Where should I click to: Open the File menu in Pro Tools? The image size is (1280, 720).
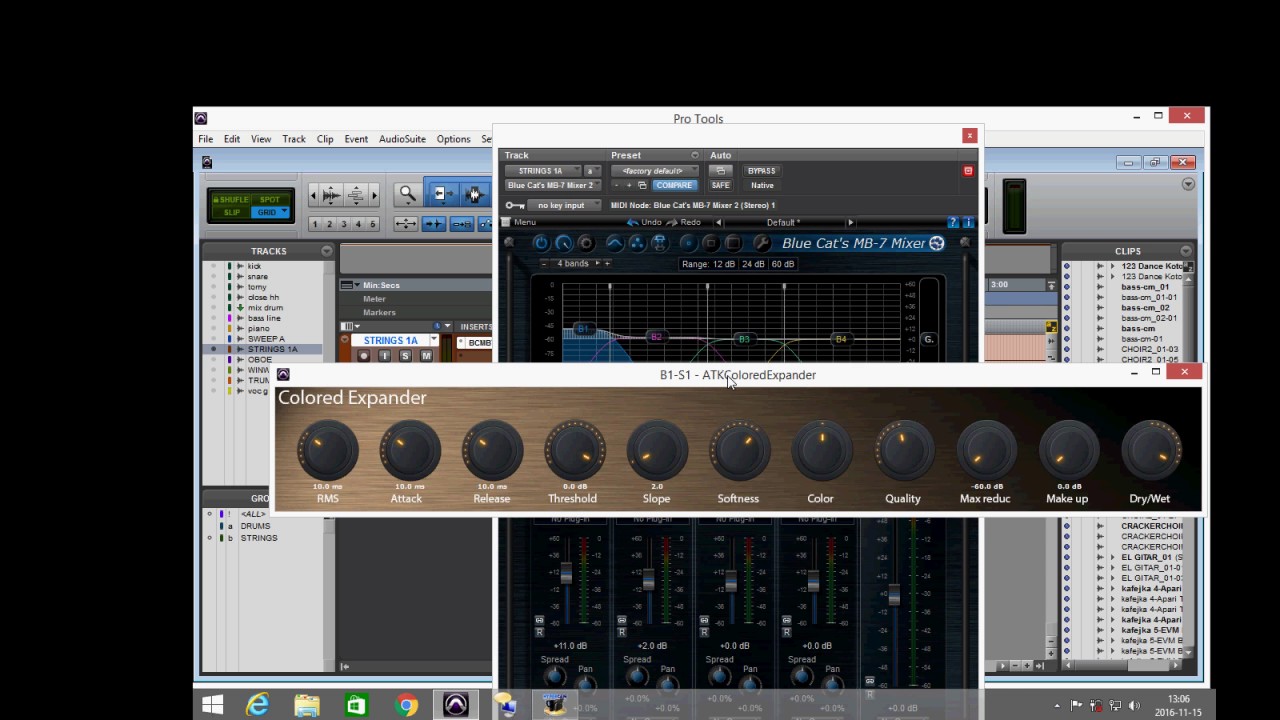point(205,139)
